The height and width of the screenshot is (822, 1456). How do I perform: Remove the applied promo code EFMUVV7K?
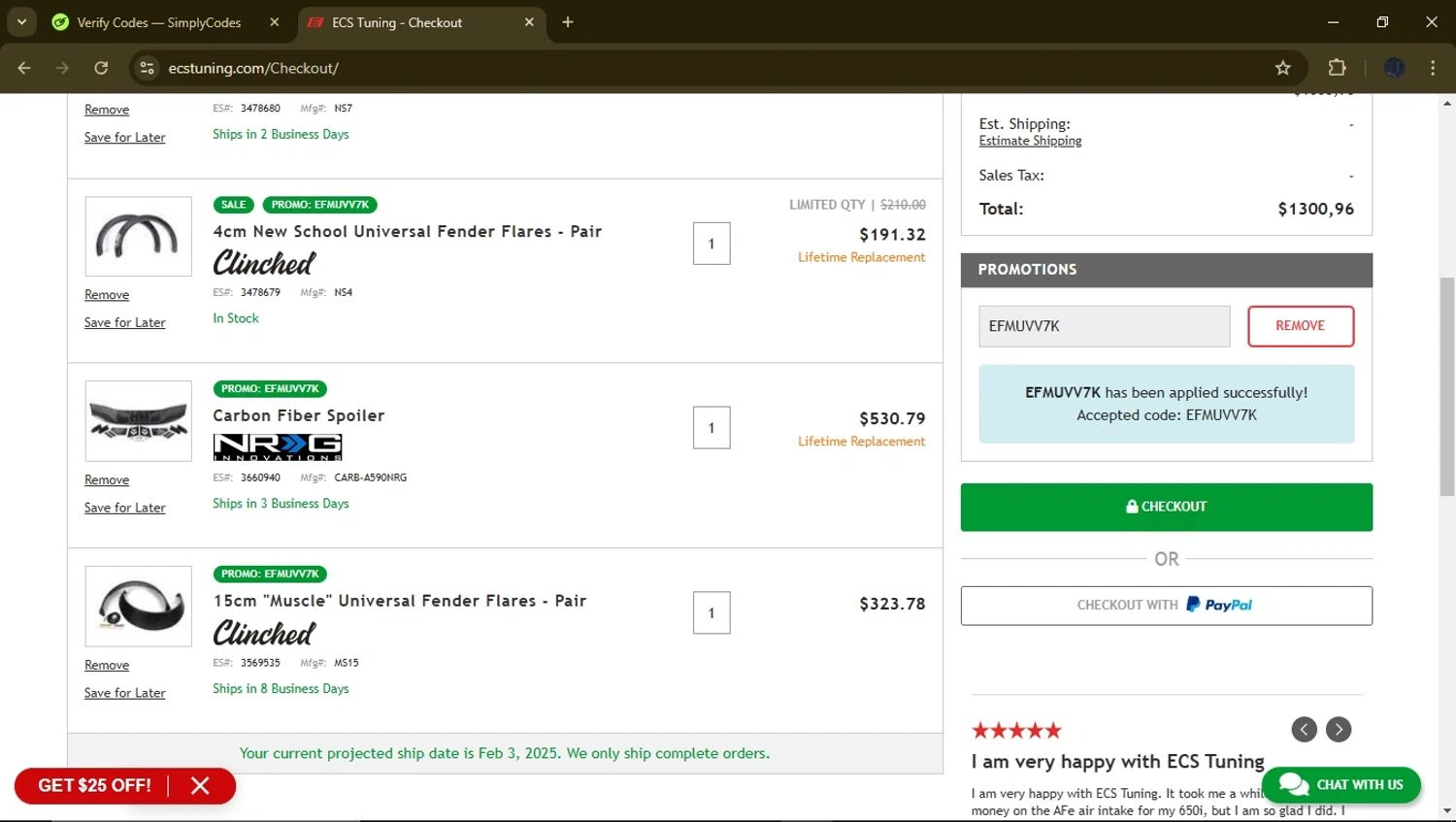click(1300, 326)
